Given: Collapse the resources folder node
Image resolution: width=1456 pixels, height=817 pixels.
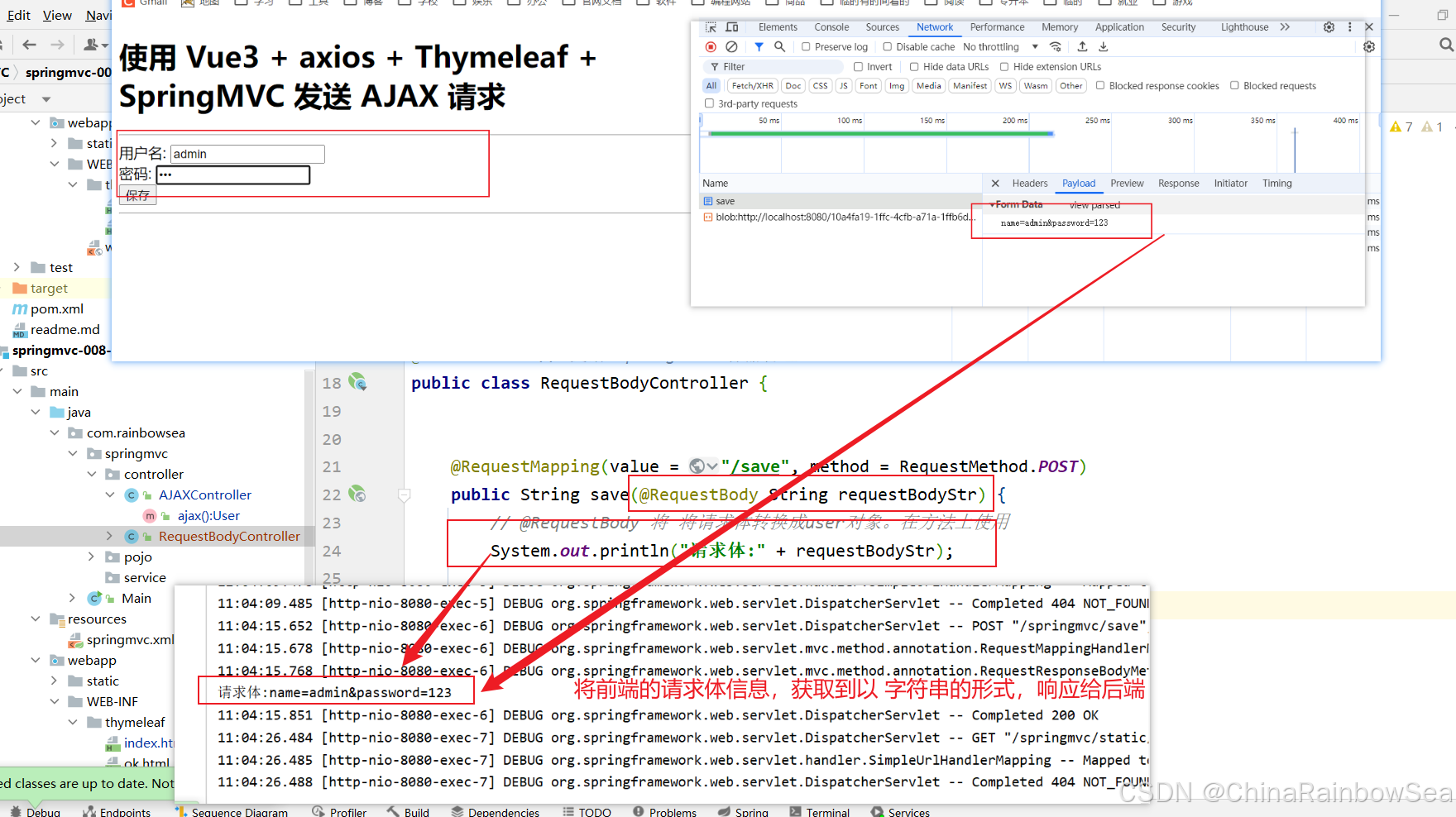Looking at the screenshot, I should click(35, 619).
